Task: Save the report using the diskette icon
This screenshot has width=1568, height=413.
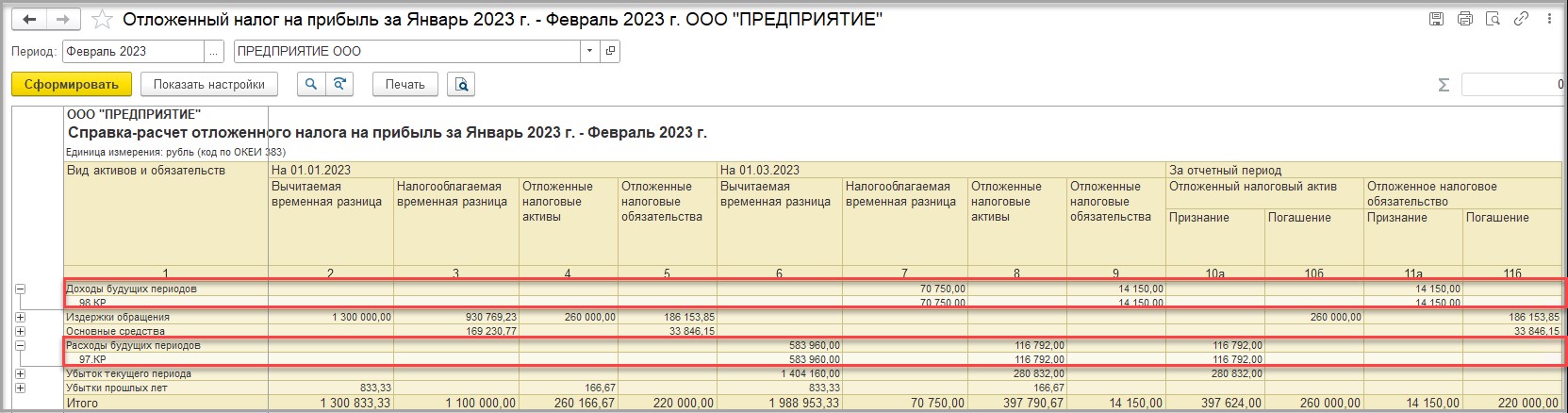Action: point(1436,19)
